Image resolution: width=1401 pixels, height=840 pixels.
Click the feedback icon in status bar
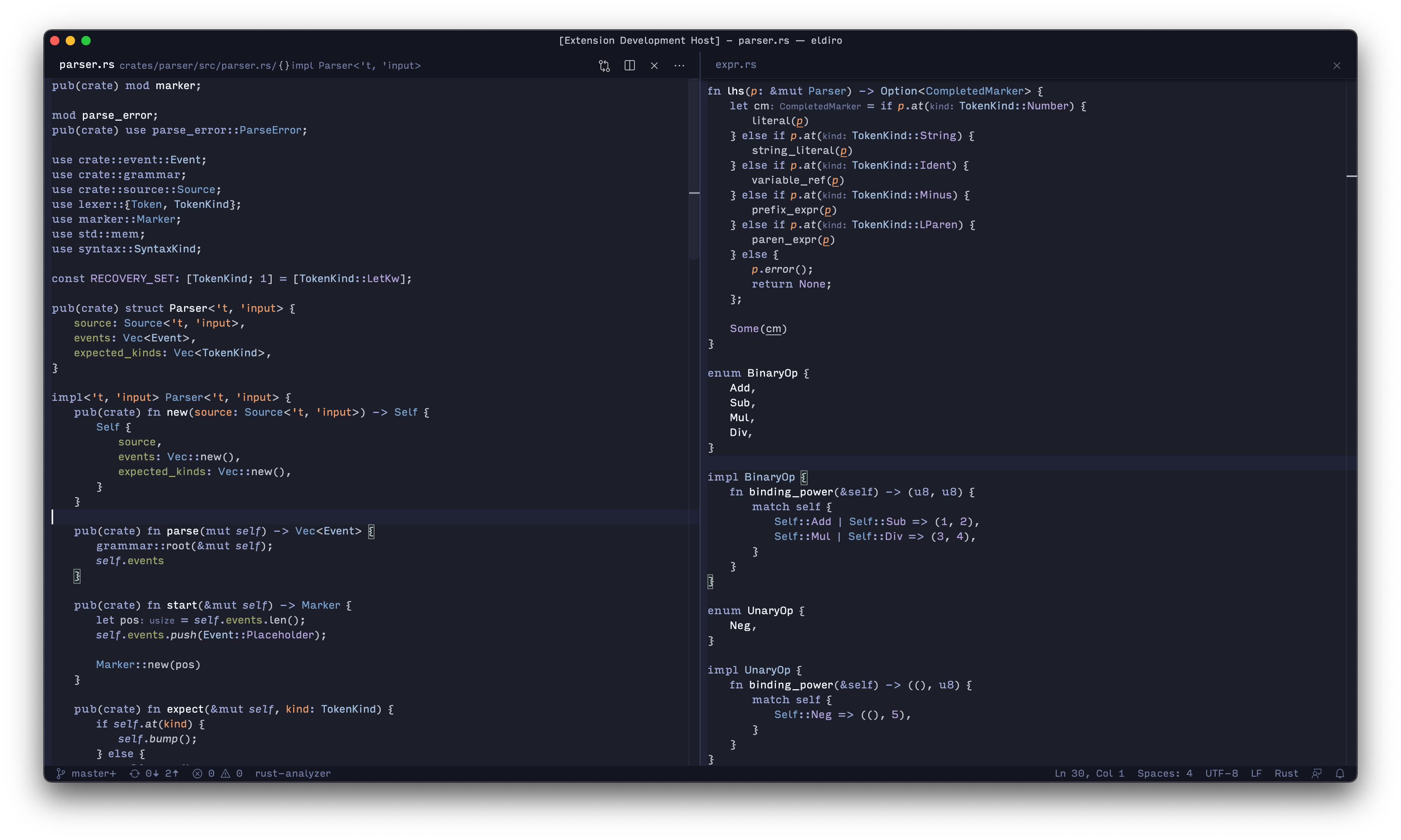(1317, 773)
